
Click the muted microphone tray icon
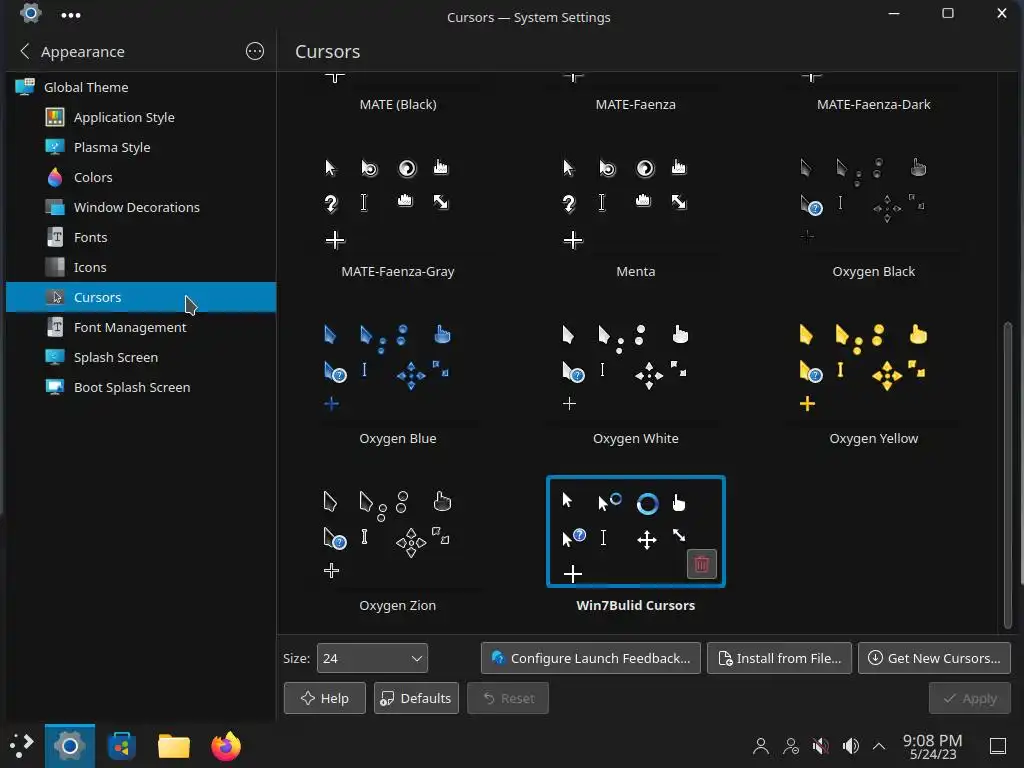[820, 746]
